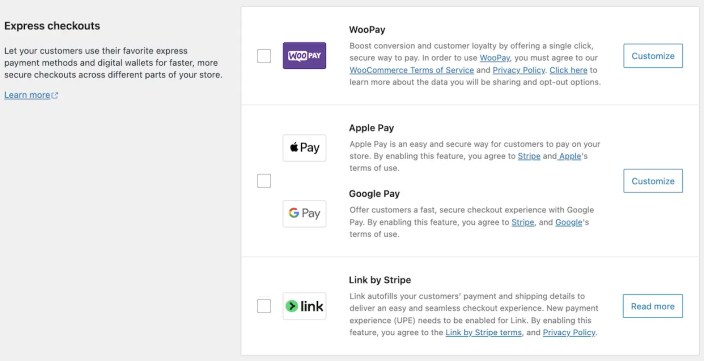The image size is (704, 361).
Task: Enable the WooPay checkbox
Action: click(264, 56)
